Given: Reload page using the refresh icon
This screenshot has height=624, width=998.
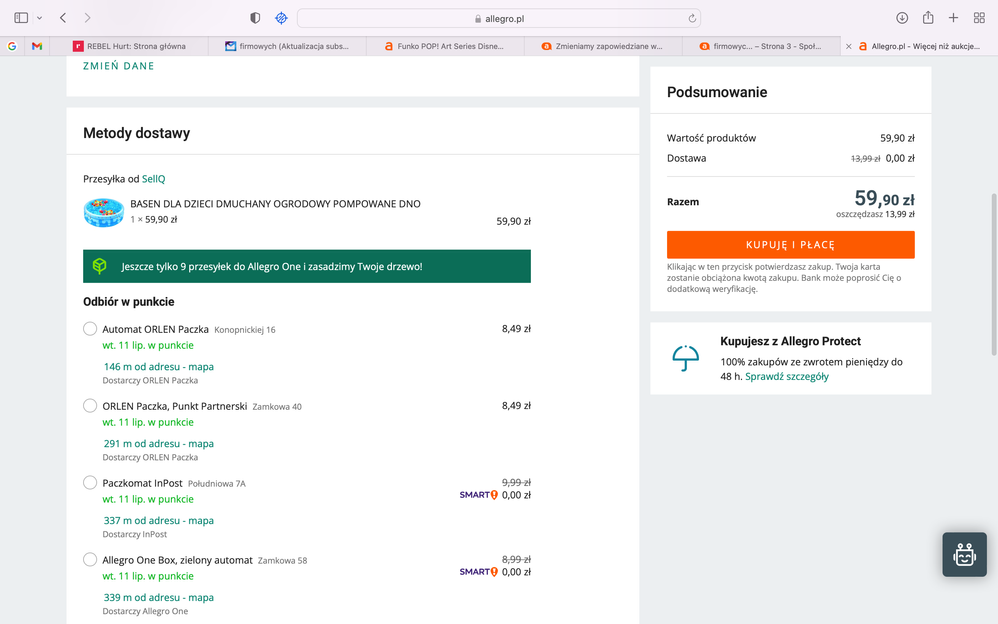Looking at the screenshot, I should coord(691,18).
